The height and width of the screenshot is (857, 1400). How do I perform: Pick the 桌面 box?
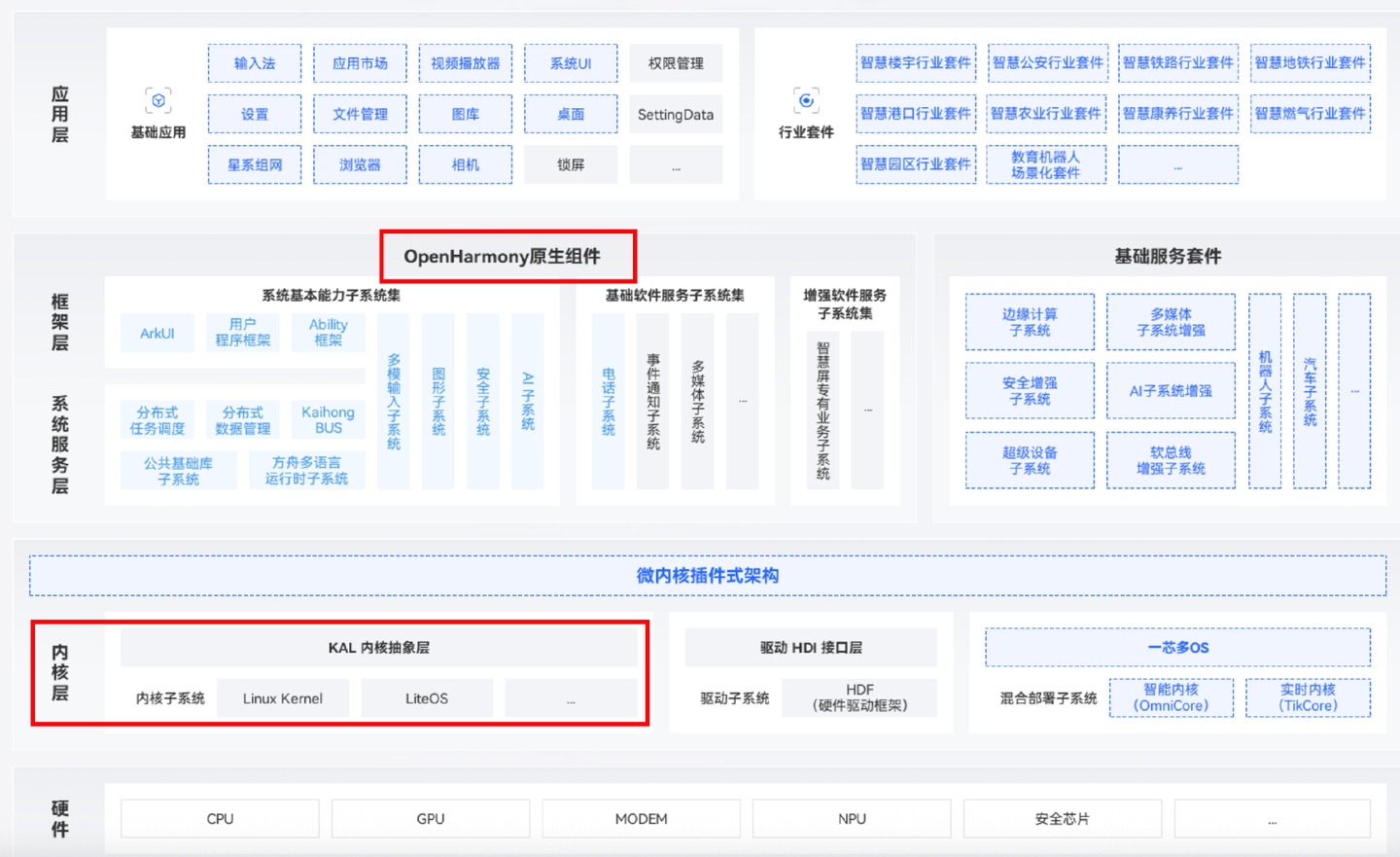click(571, 114)
